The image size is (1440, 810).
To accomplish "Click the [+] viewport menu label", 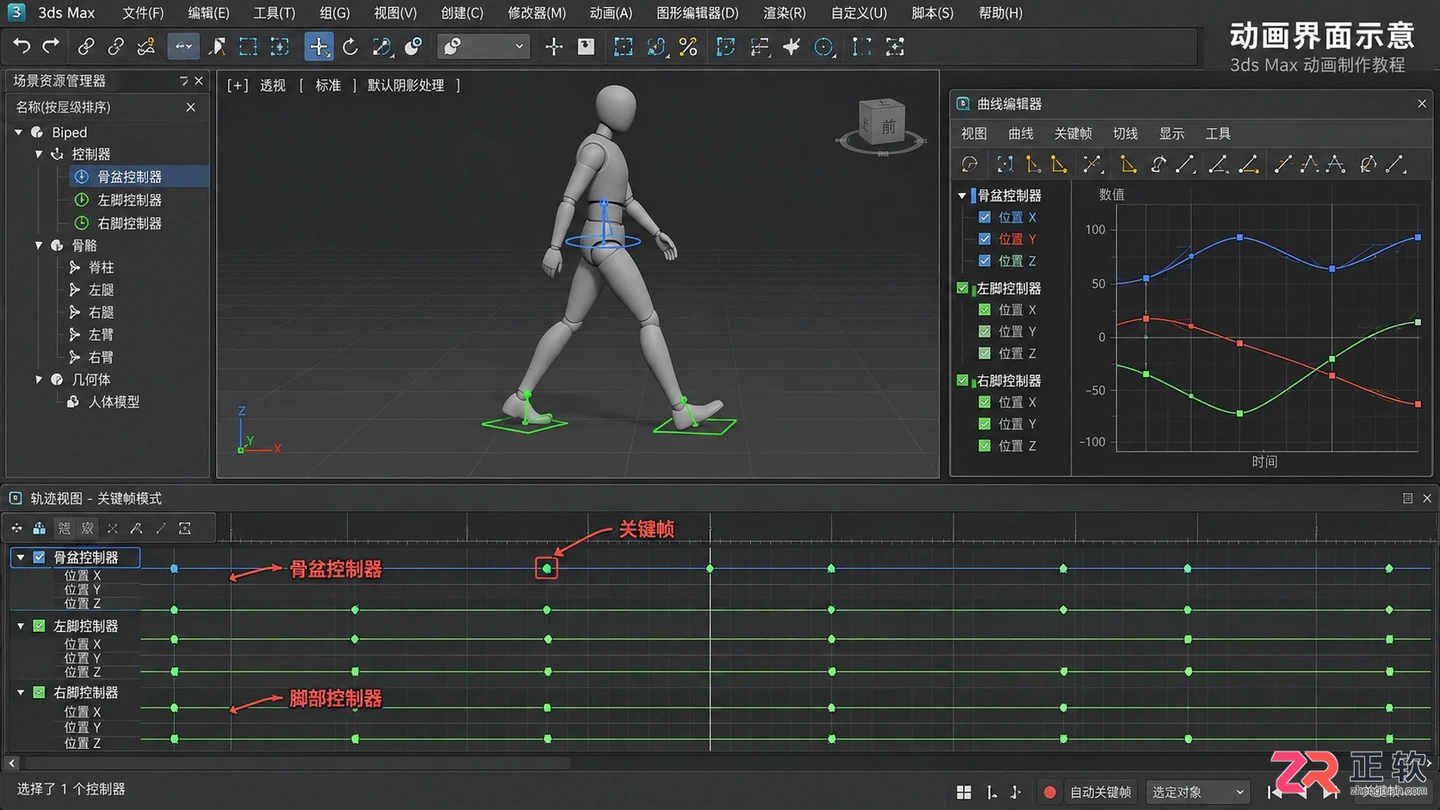I will point(237,85).
